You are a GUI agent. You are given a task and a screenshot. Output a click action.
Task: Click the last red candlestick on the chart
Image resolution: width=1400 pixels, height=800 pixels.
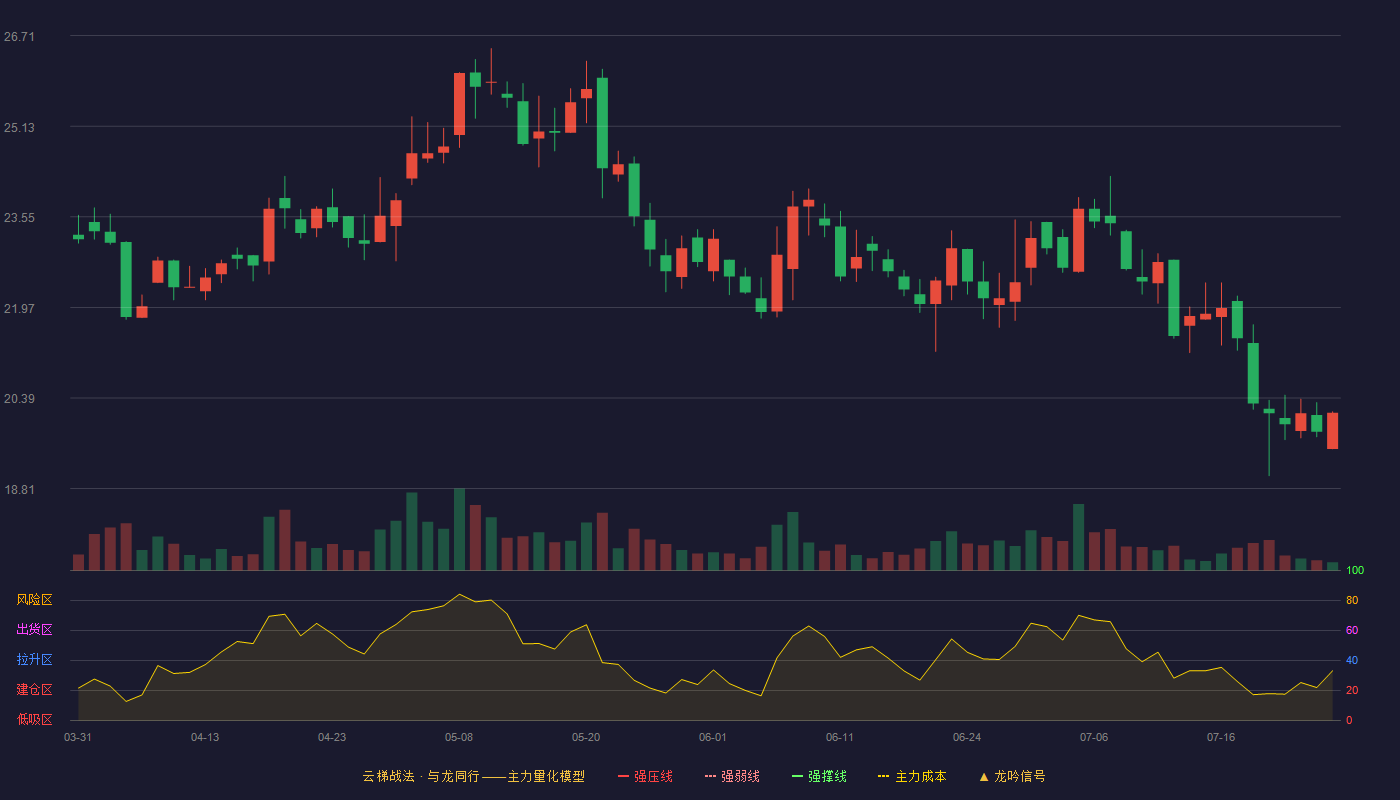click(x=1332, y=431)
